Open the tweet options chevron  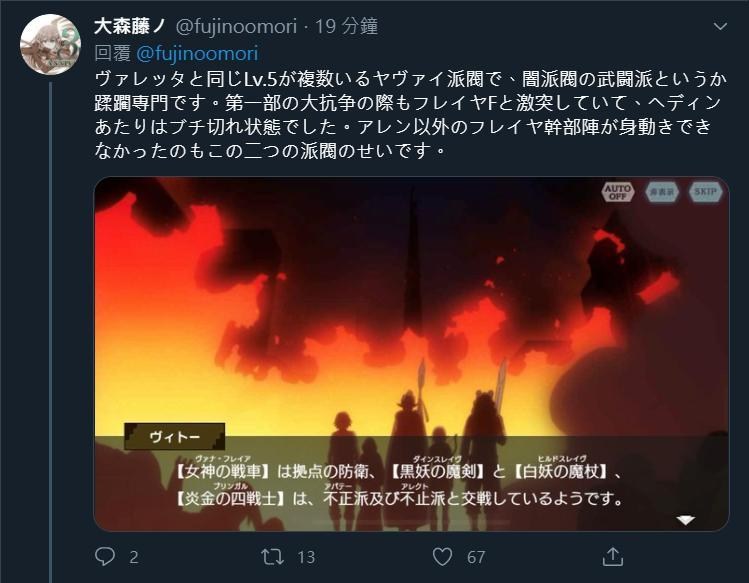[x=720, y=26]
